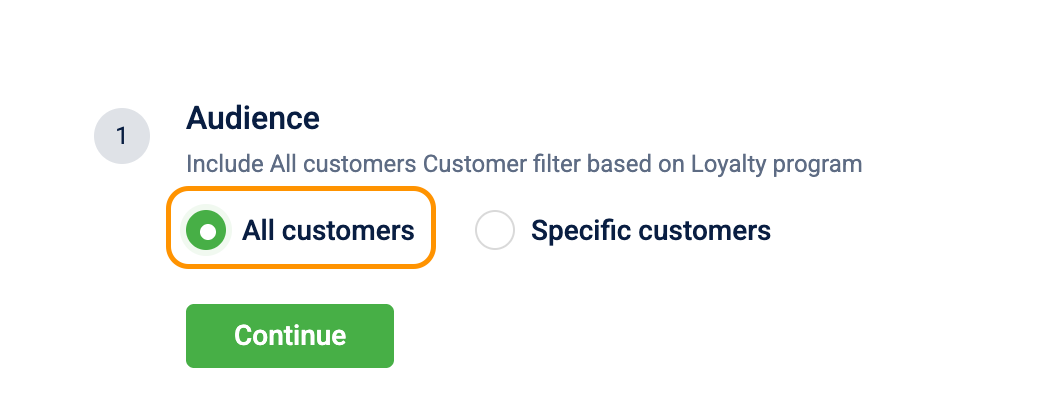Click the audience summary description line

point(524,164)
